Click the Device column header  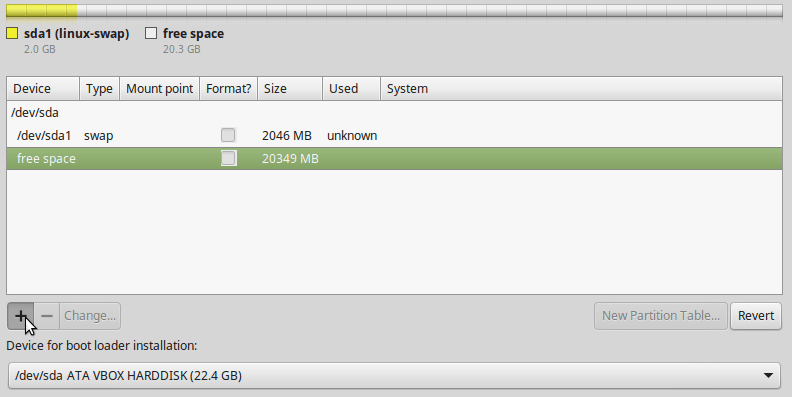click(x=43, y=89)
